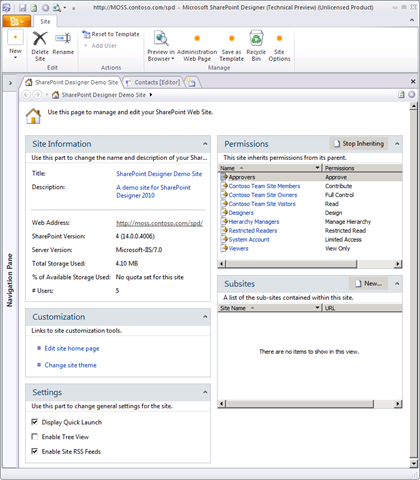The height and width of the screenshot is (480, 420).
Task: Click the Hierarchy Managers group
Action: coord(254,222)
